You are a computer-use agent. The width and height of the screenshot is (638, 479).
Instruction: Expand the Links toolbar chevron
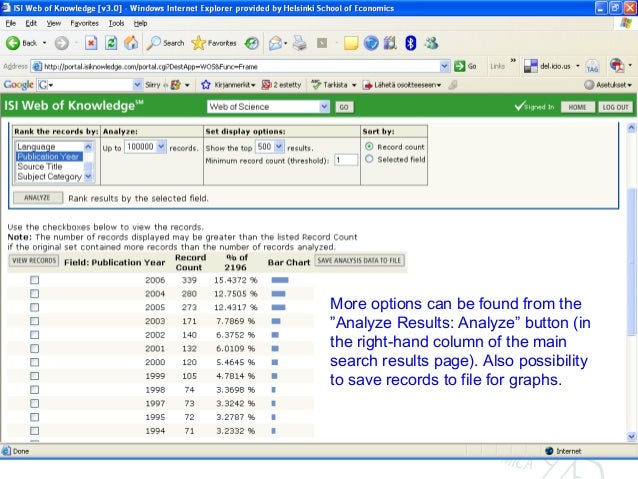click(x=513, y=61)
